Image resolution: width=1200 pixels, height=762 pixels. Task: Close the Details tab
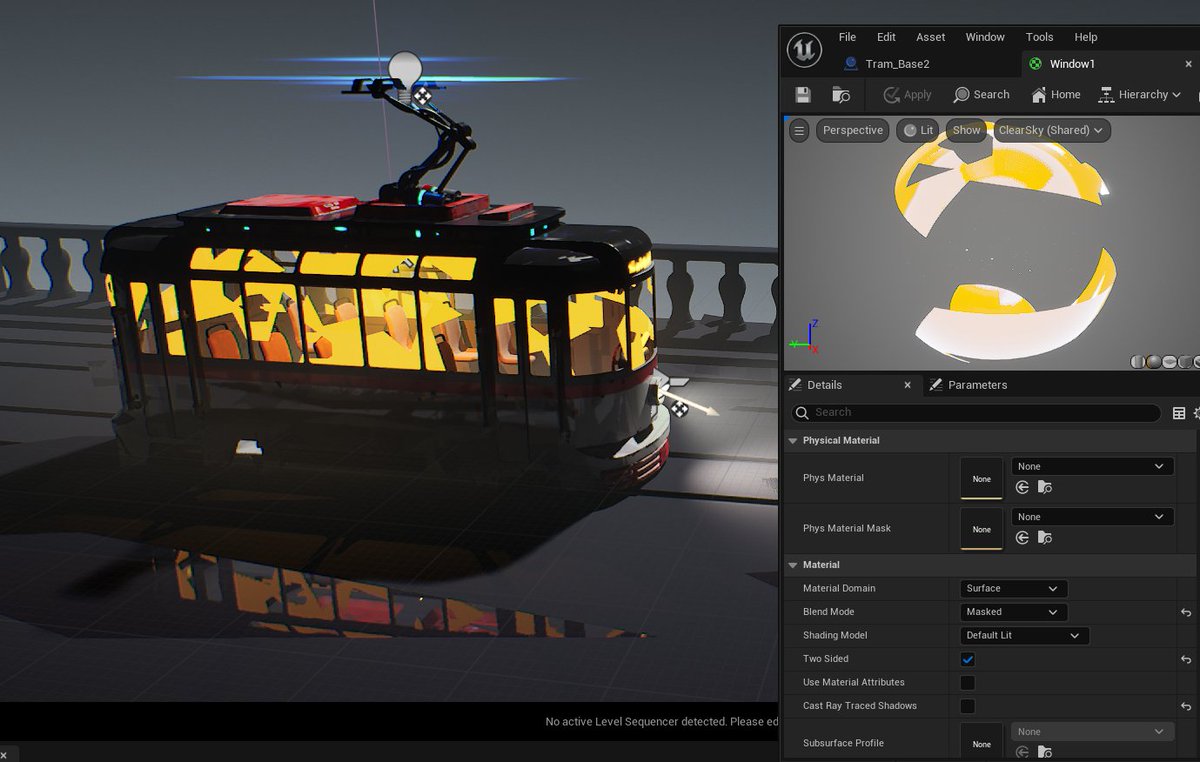(x=908, y=385)
